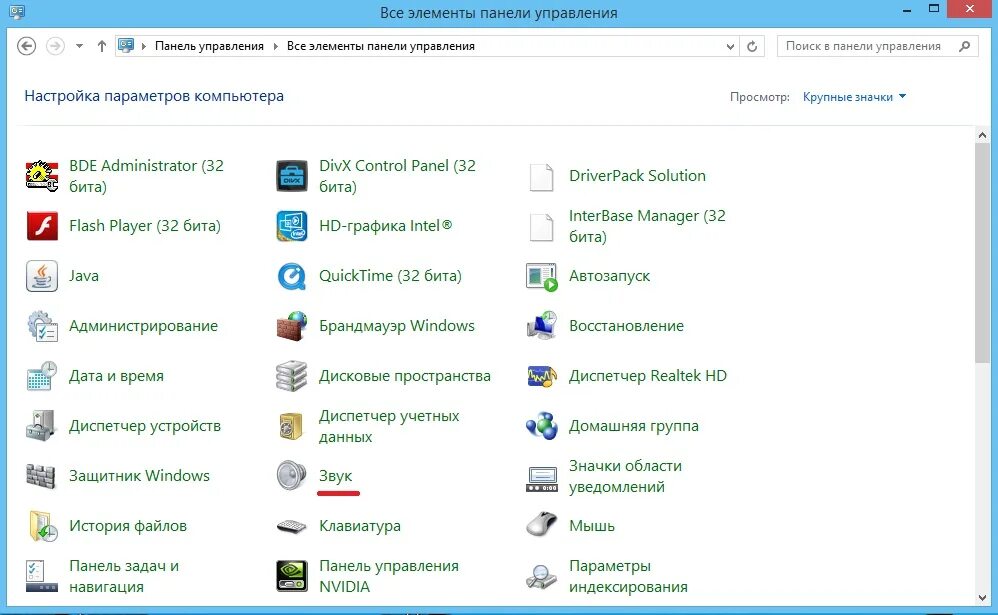Expand the Крупные значки view dropdown
Viewport: 998px width, 615px height.
click(854, 97)
